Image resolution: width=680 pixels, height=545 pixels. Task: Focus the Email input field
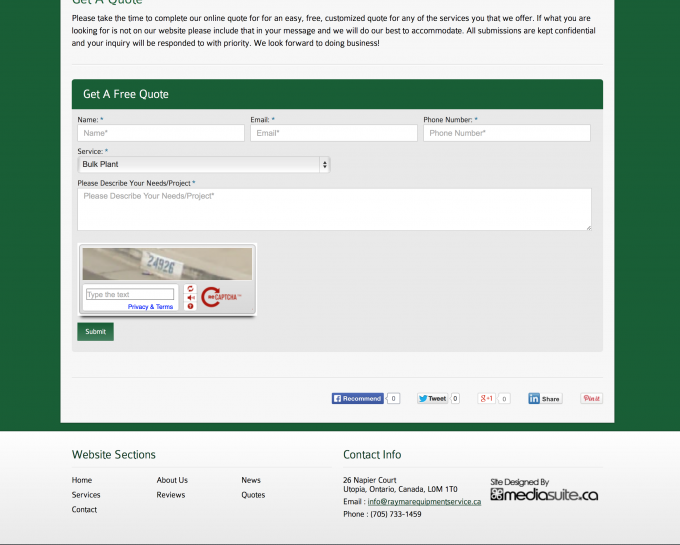pyautogui.click(x=333, y=133)
